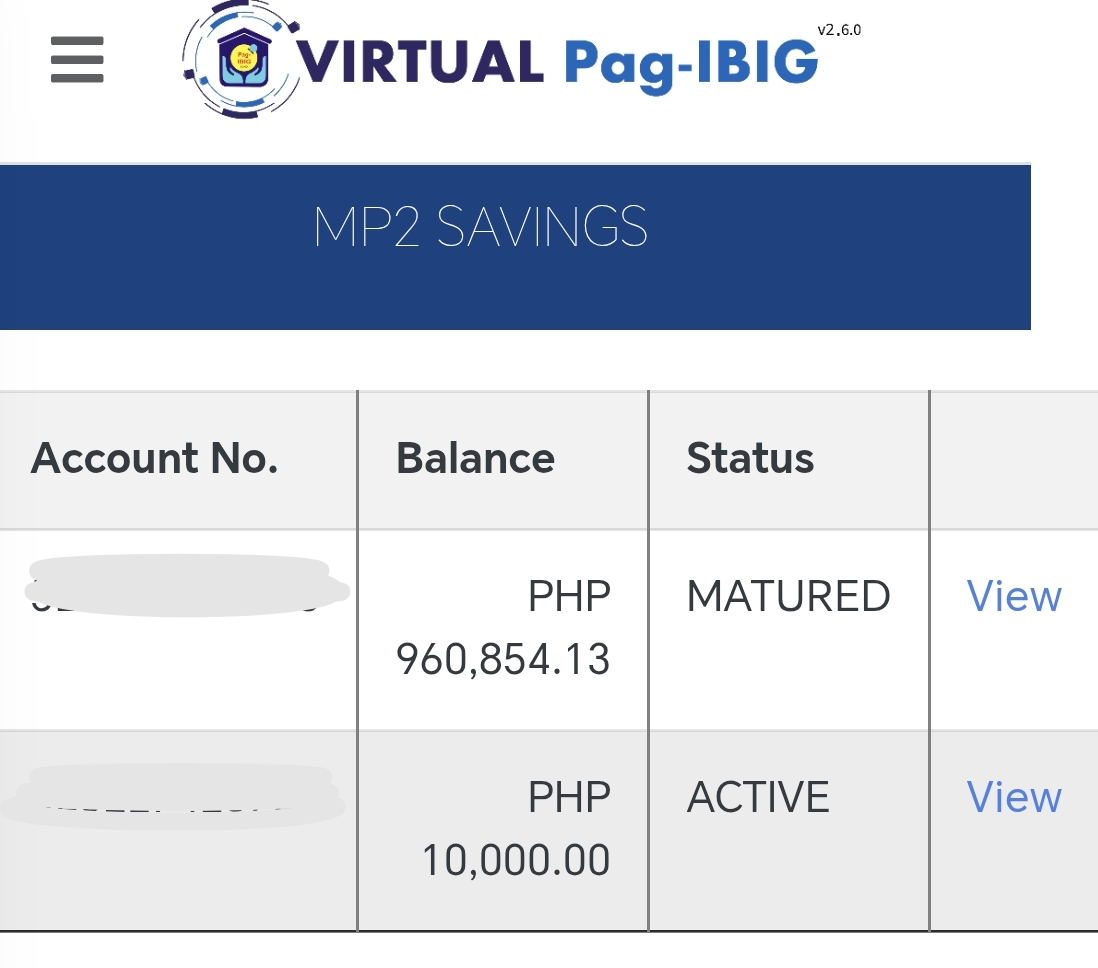Screen dimensions: 1098x968
Task: Select the Balance column header
Action: pyautogui.click(x=475, y=458)
